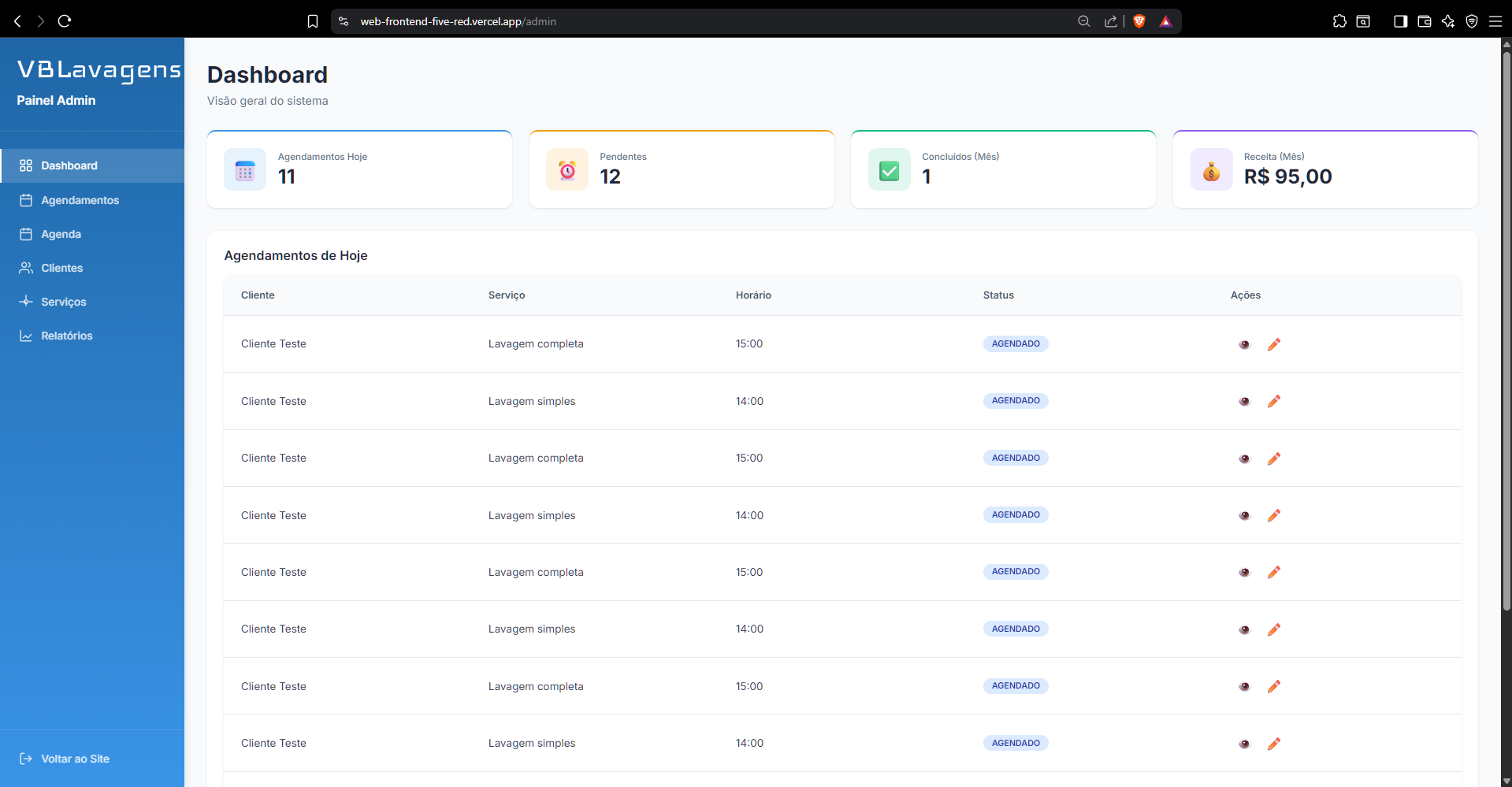The width and height of the screenshot is (1512, 787).
Task: View the last visible appointment via eye icon
Action: pos(1244,744)
